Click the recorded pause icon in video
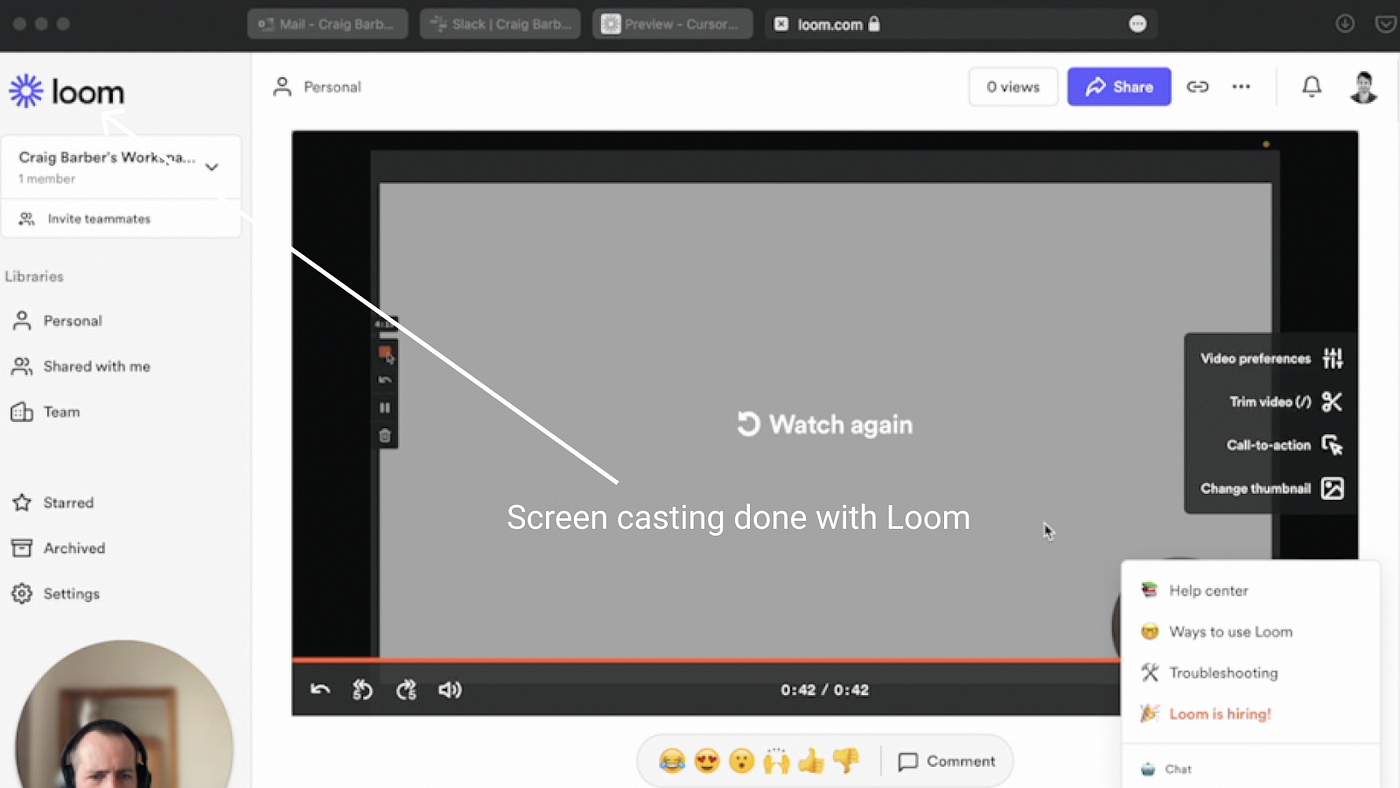 tap(385, 408)
